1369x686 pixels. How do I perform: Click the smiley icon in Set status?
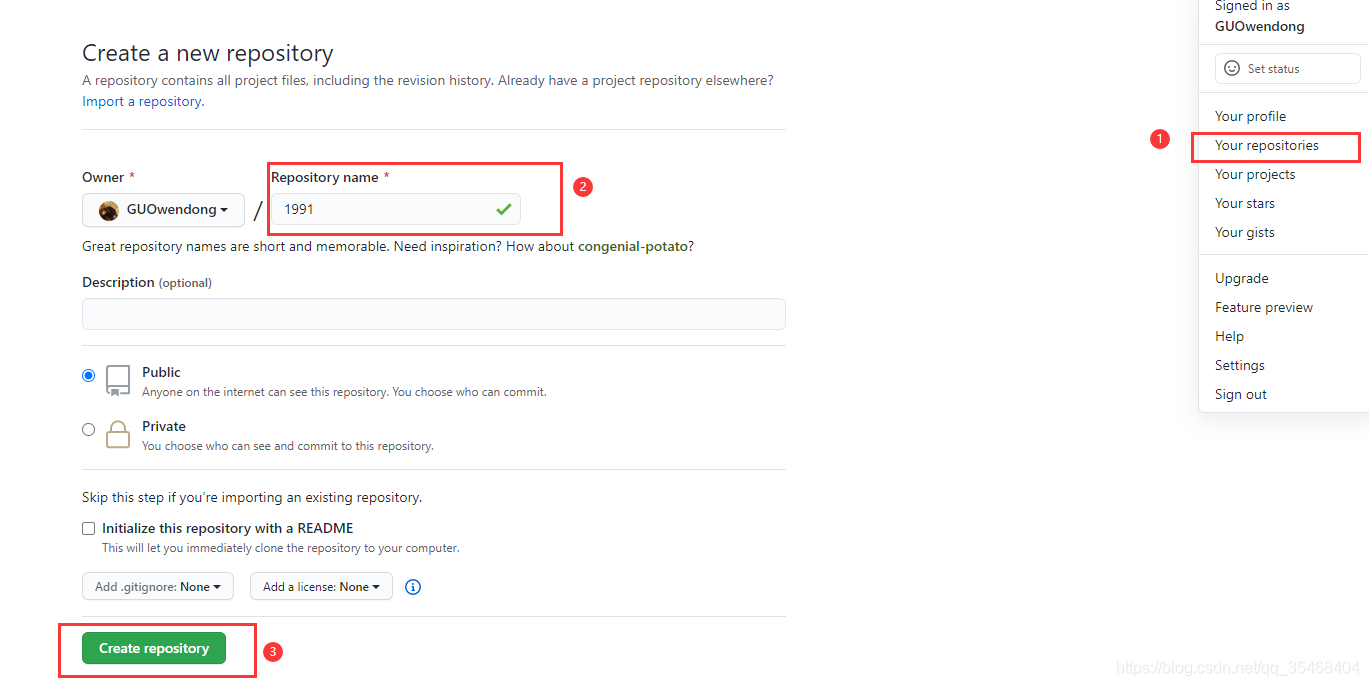[x=1232, y=68]
